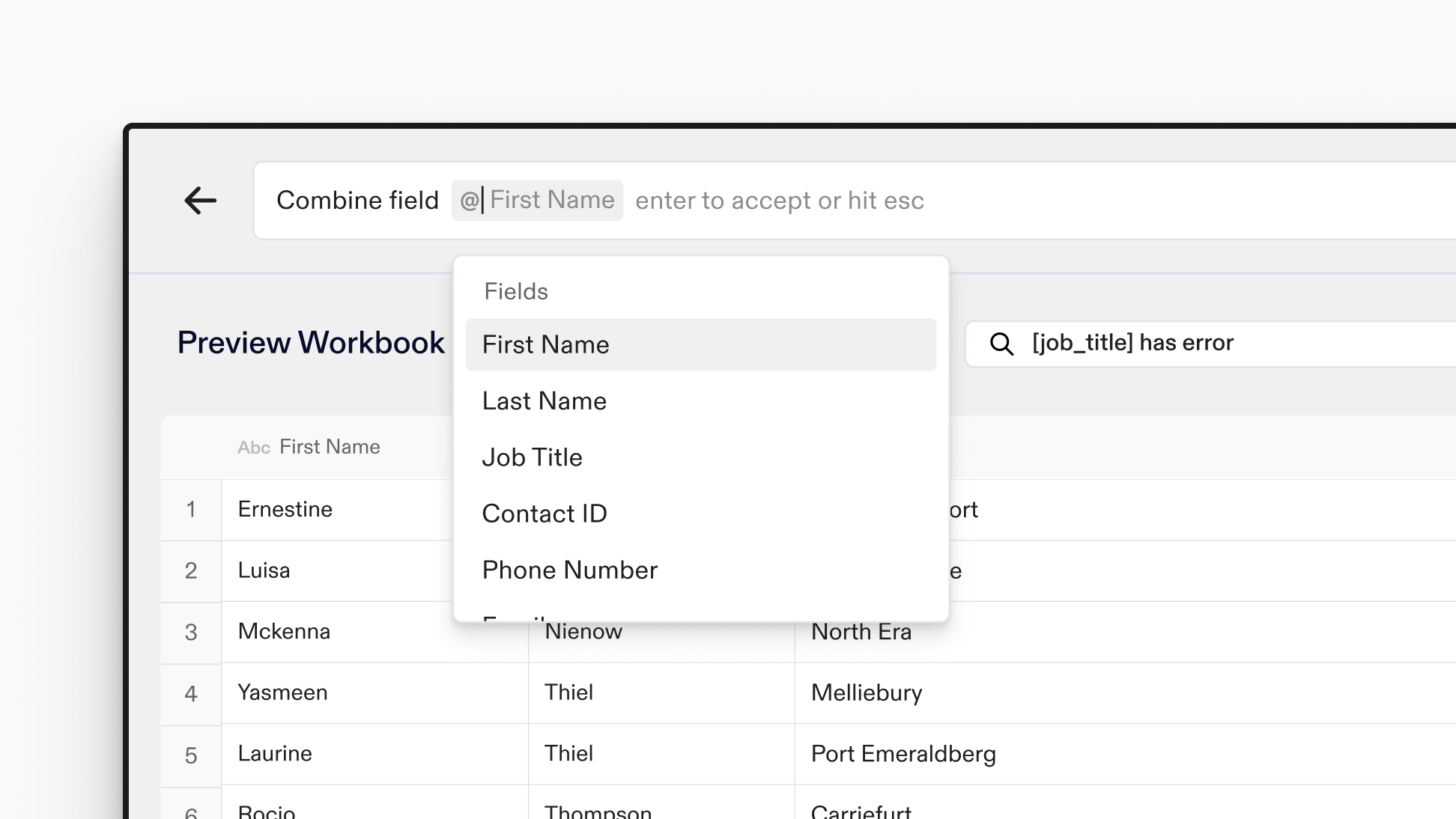Click the Nienow last name cell
The height and width of the screenshot is (819, 1456).
coord(583,633)
